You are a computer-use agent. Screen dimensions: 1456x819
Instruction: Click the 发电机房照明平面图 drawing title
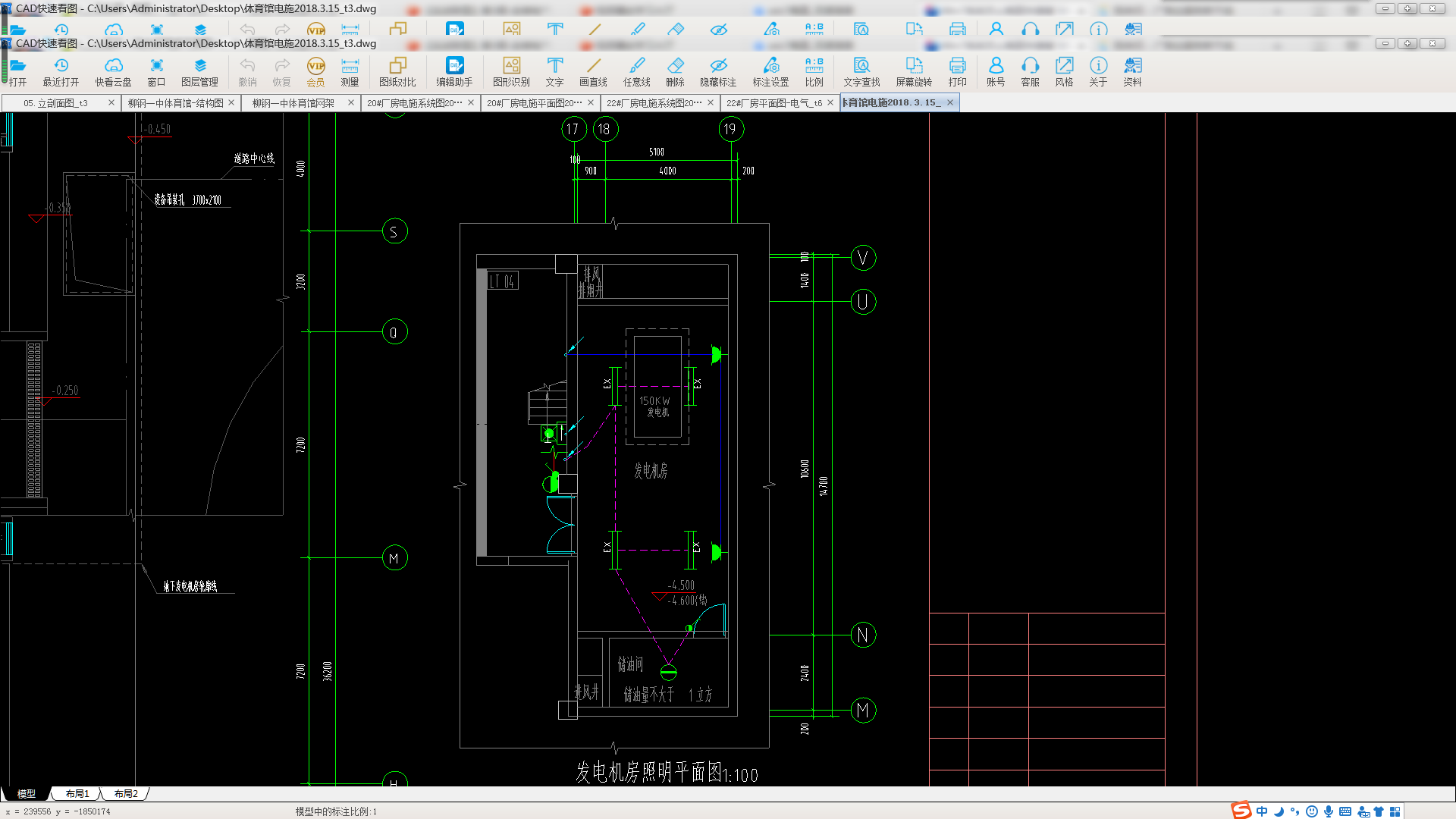(x=667, y=773)
